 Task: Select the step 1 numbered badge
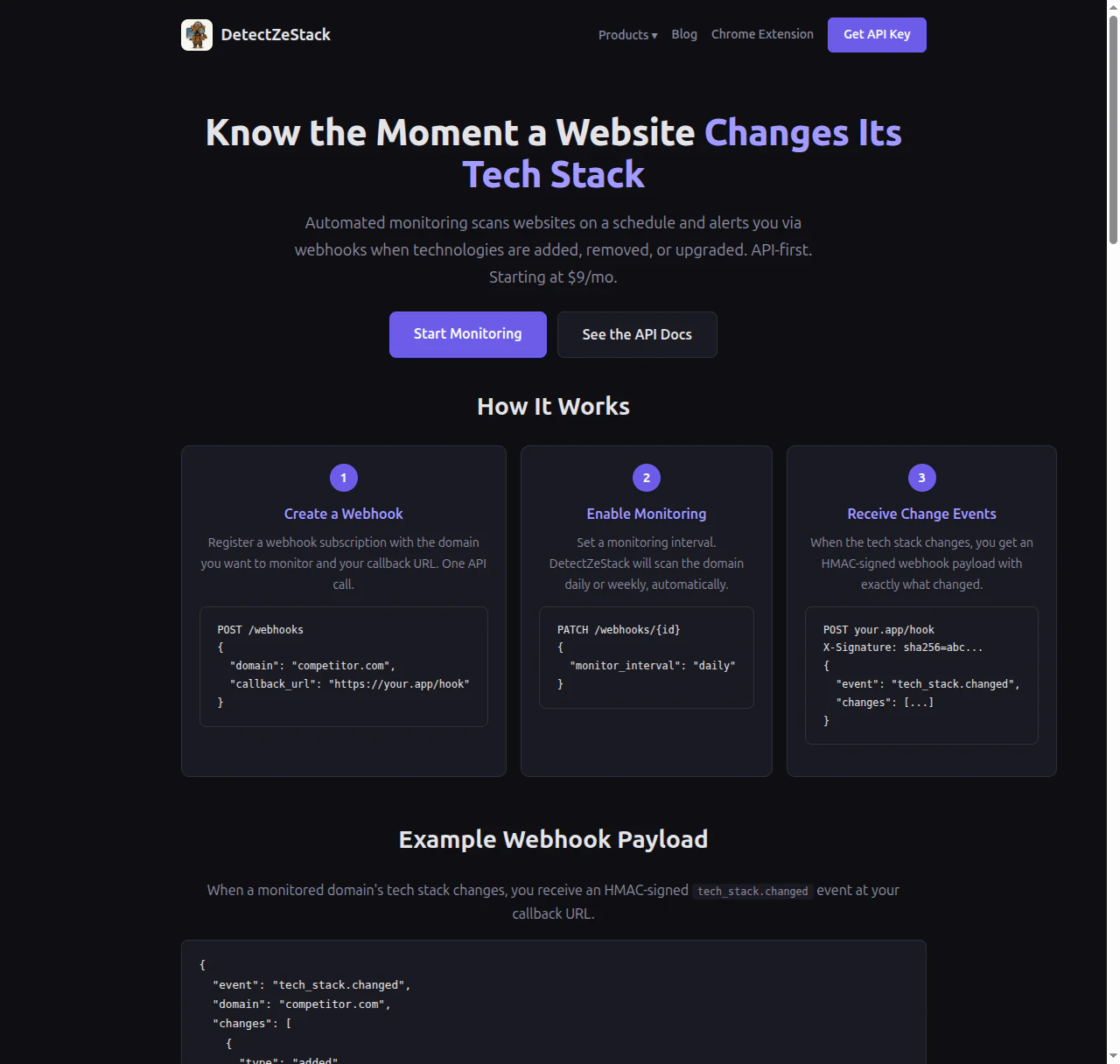point(343,478)
